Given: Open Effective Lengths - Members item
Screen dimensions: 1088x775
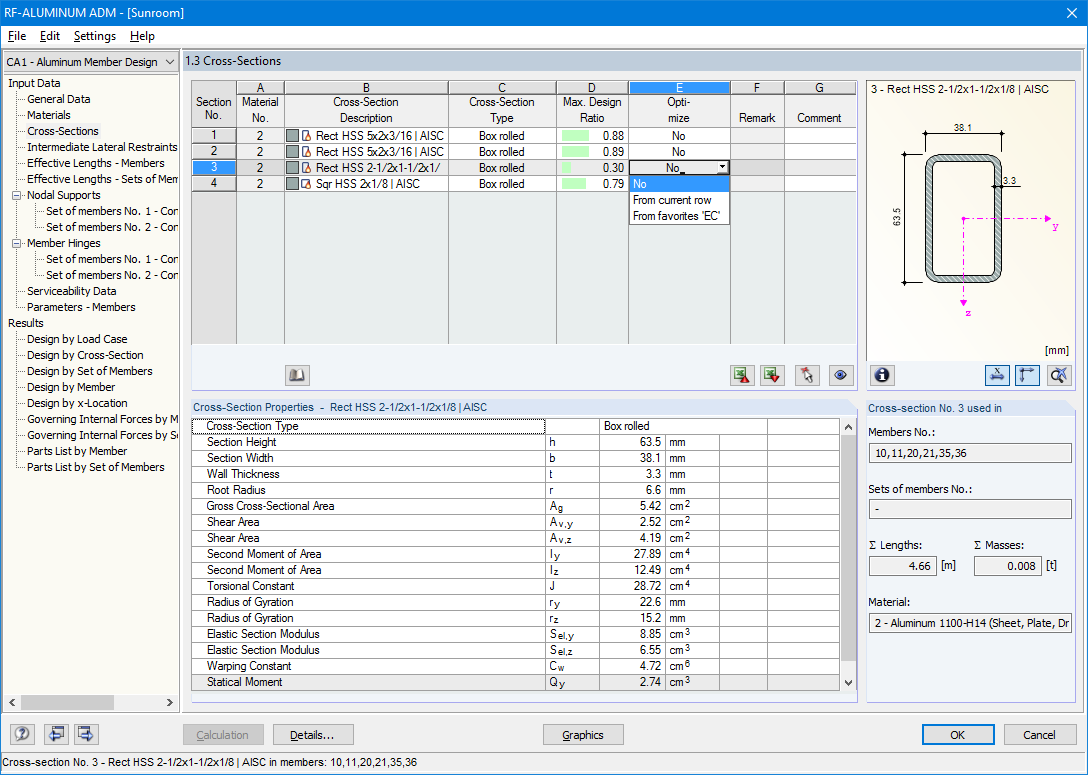Looking at the screenshot, I should (x=96, y=163).
